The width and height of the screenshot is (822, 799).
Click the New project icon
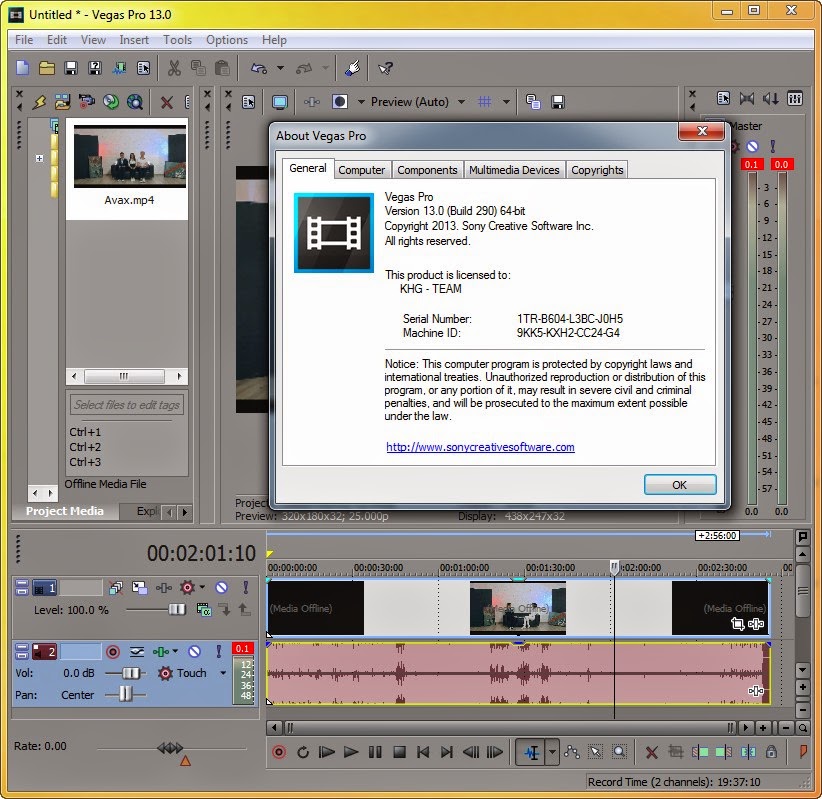coord(23,68)
